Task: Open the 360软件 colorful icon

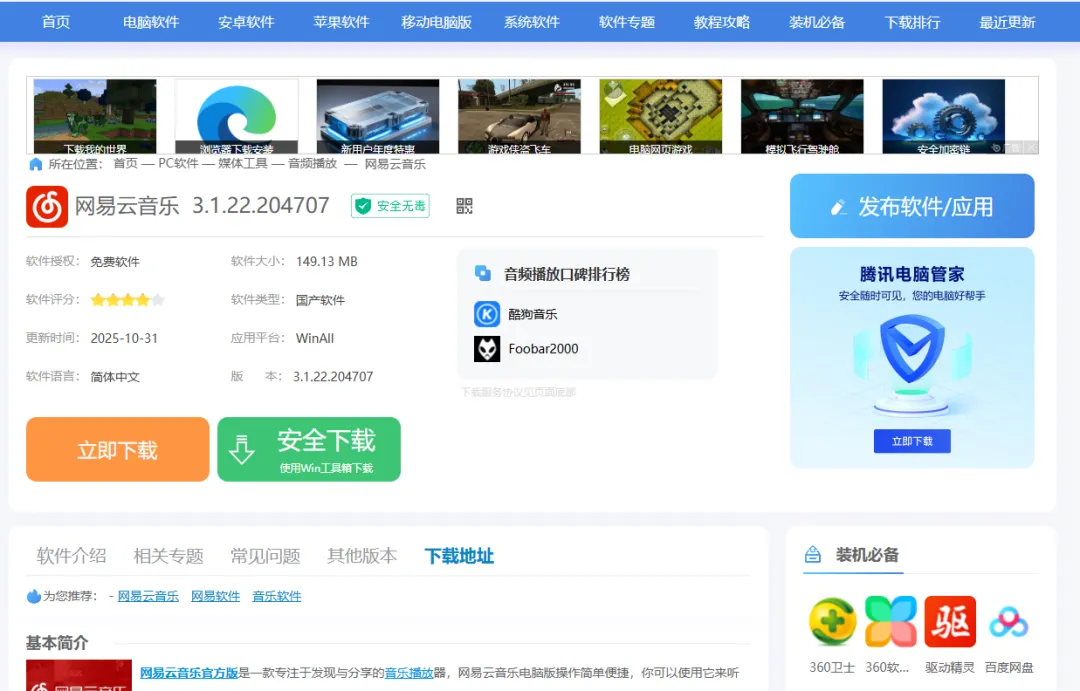Action: [891, 621]
